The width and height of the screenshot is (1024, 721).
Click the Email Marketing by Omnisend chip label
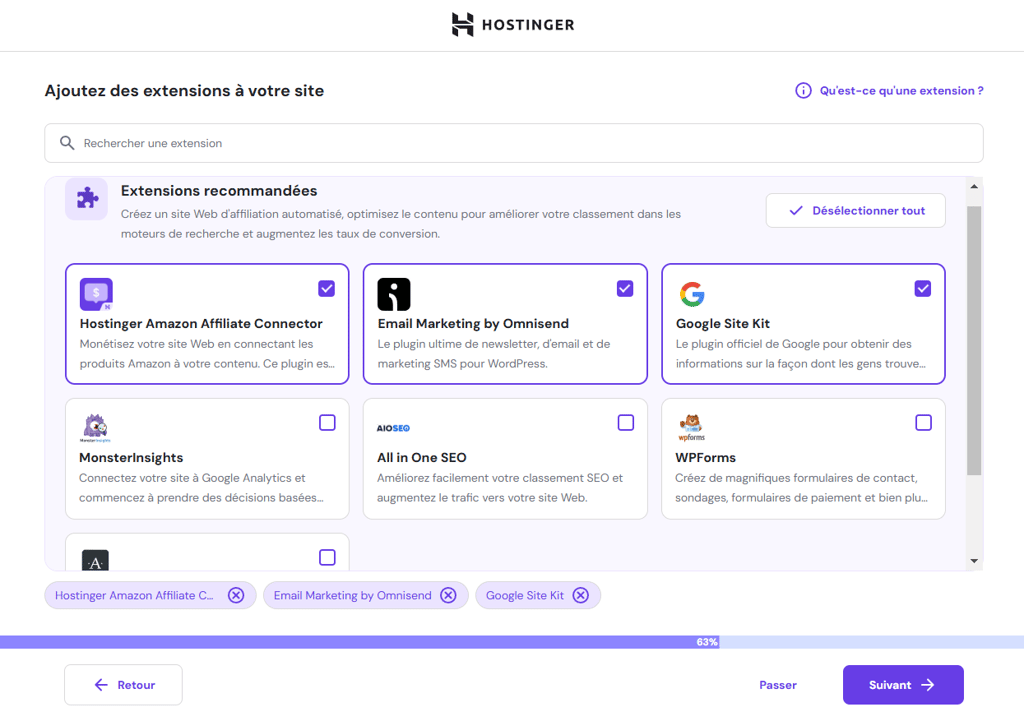tap(353, 596)
